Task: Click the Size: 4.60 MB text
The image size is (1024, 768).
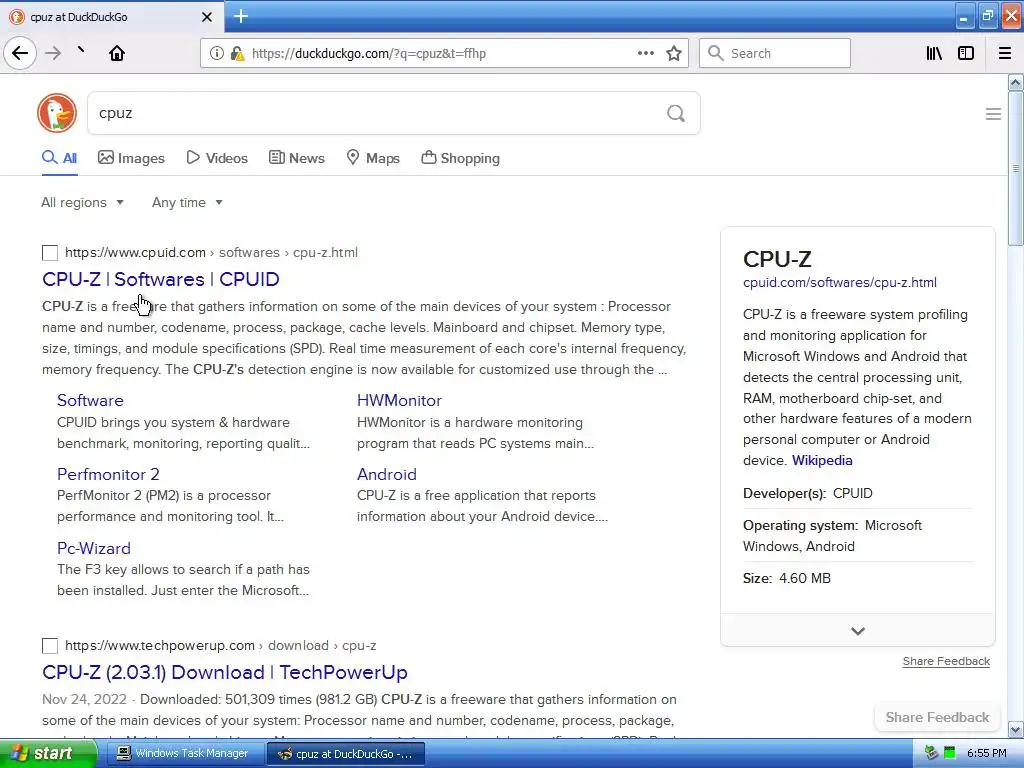Action: [x=786, y=579]
